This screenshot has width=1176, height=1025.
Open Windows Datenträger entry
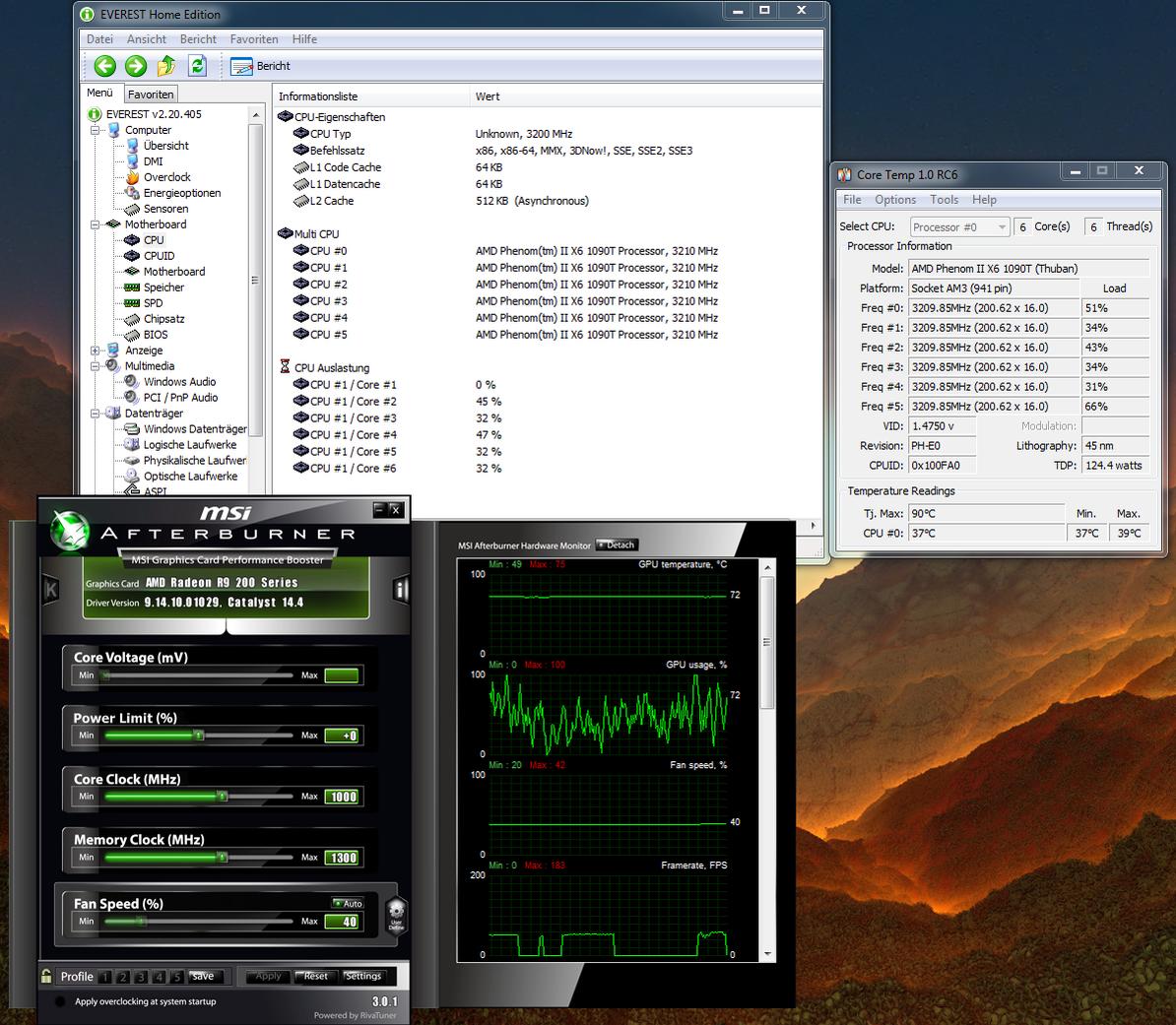195,429
